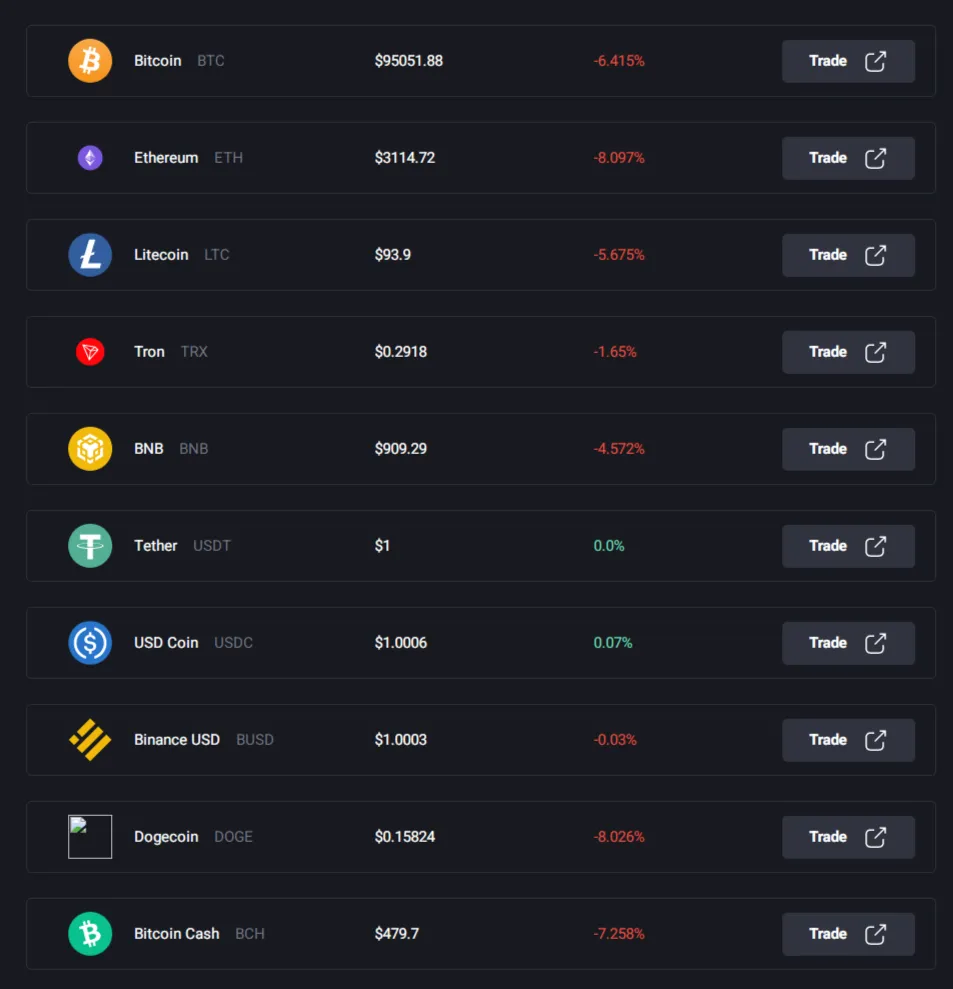The height and width of the screenshot is (989, 953).
Task: Click the Binance USD striped logo icon
Action: (90, 740)
